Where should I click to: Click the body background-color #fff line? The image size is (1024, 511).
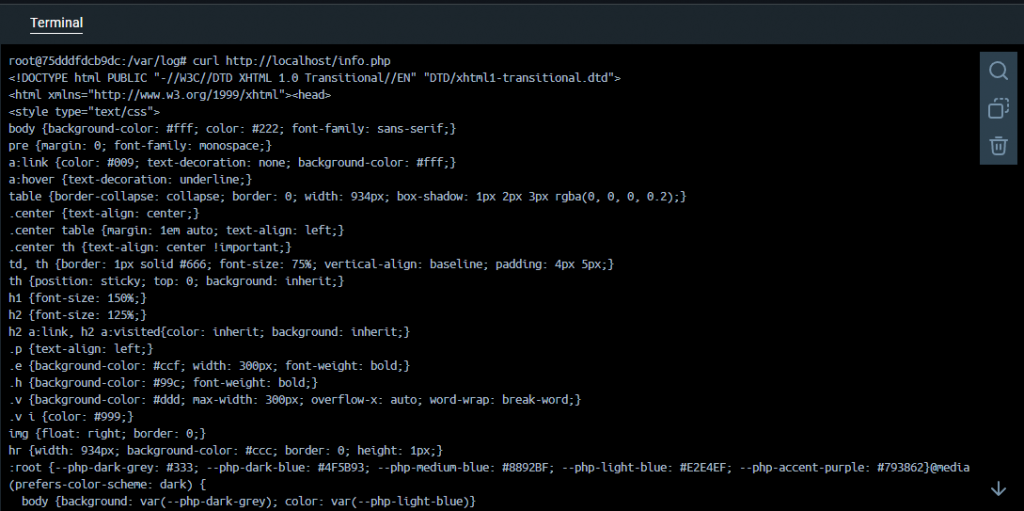click(232, 129)
